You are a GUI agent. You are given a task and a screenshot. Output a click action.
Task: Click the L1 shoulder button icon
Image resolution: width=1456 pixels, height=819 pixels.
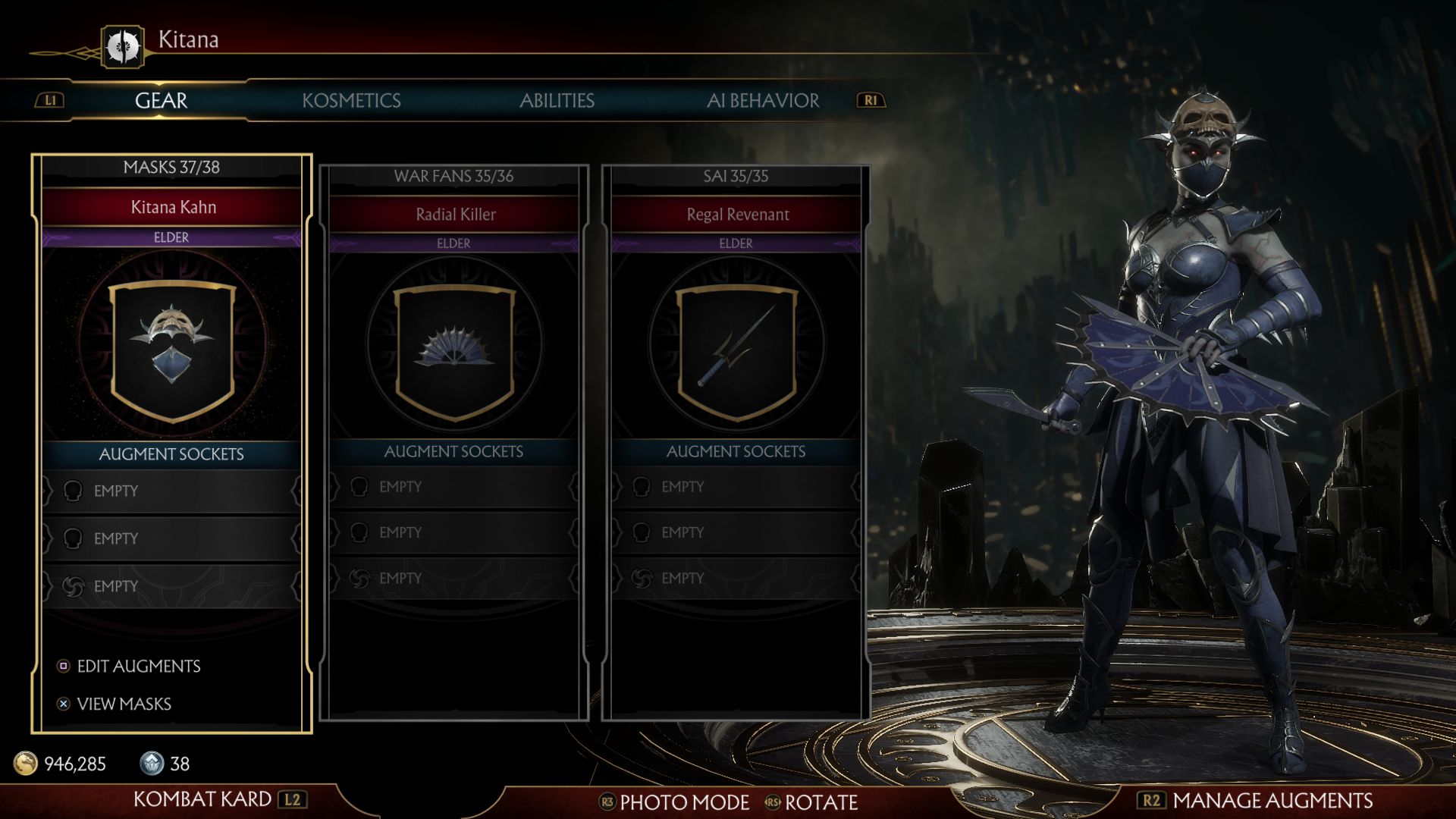(50, 100)
